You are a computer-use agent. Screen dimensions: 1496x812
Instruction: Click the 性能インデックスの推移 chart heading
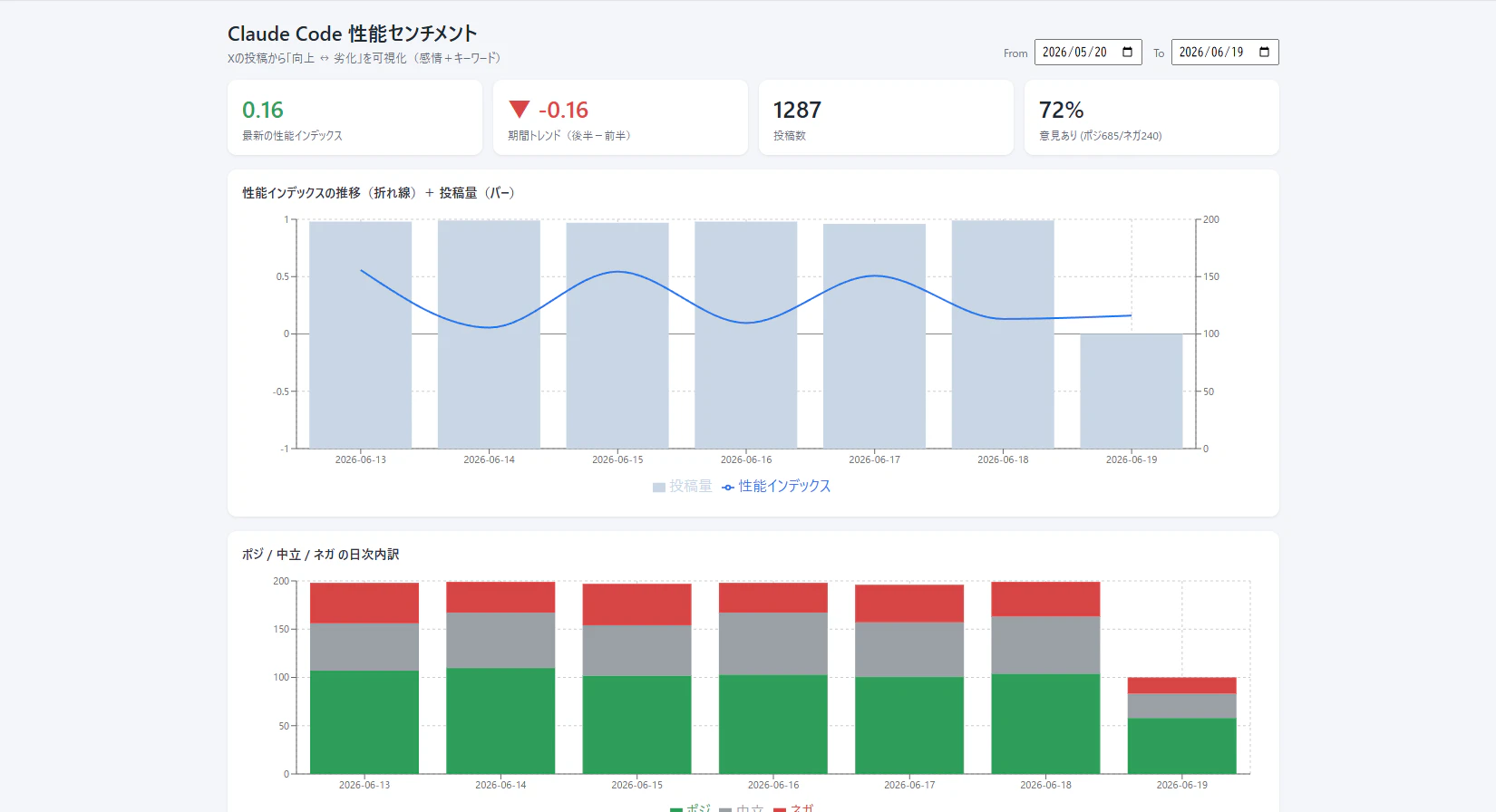click(x=378, y=193)
